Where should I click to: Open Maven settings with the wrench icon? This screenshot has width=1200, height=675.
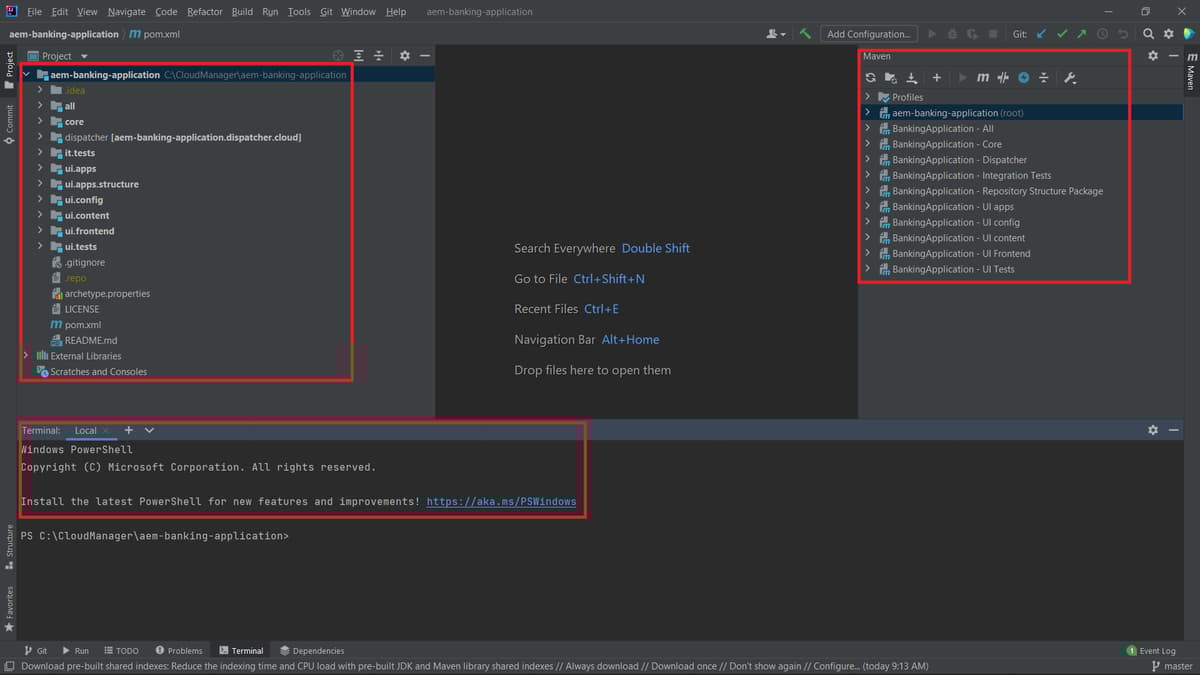coord(1068,77)
